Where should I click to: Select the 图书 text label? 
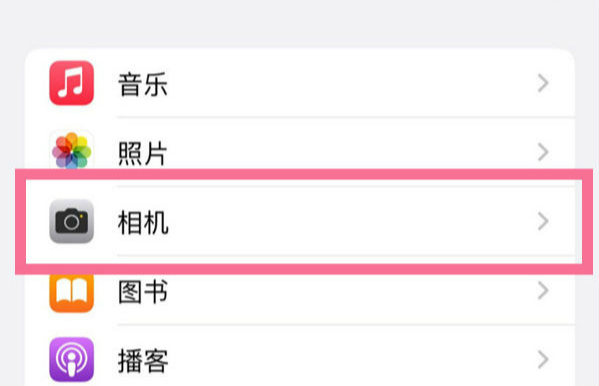click(143, 292)
